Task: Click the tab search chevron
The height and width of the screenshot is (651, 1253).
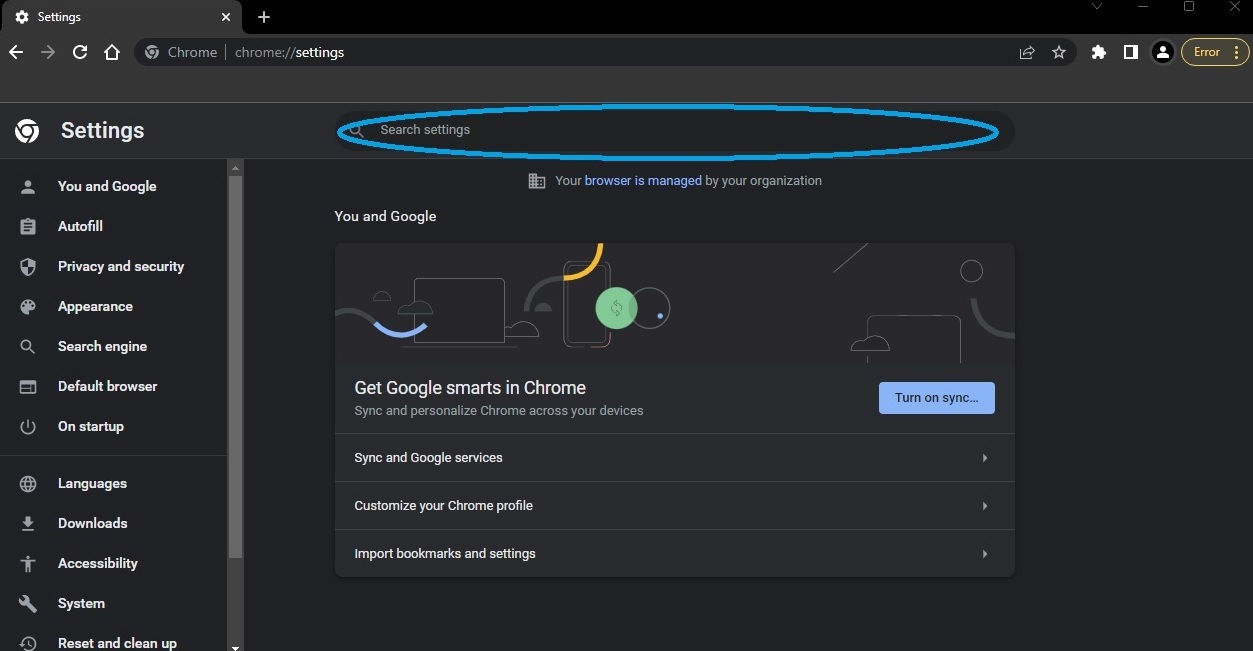Action: click(x=1097, y=7)
